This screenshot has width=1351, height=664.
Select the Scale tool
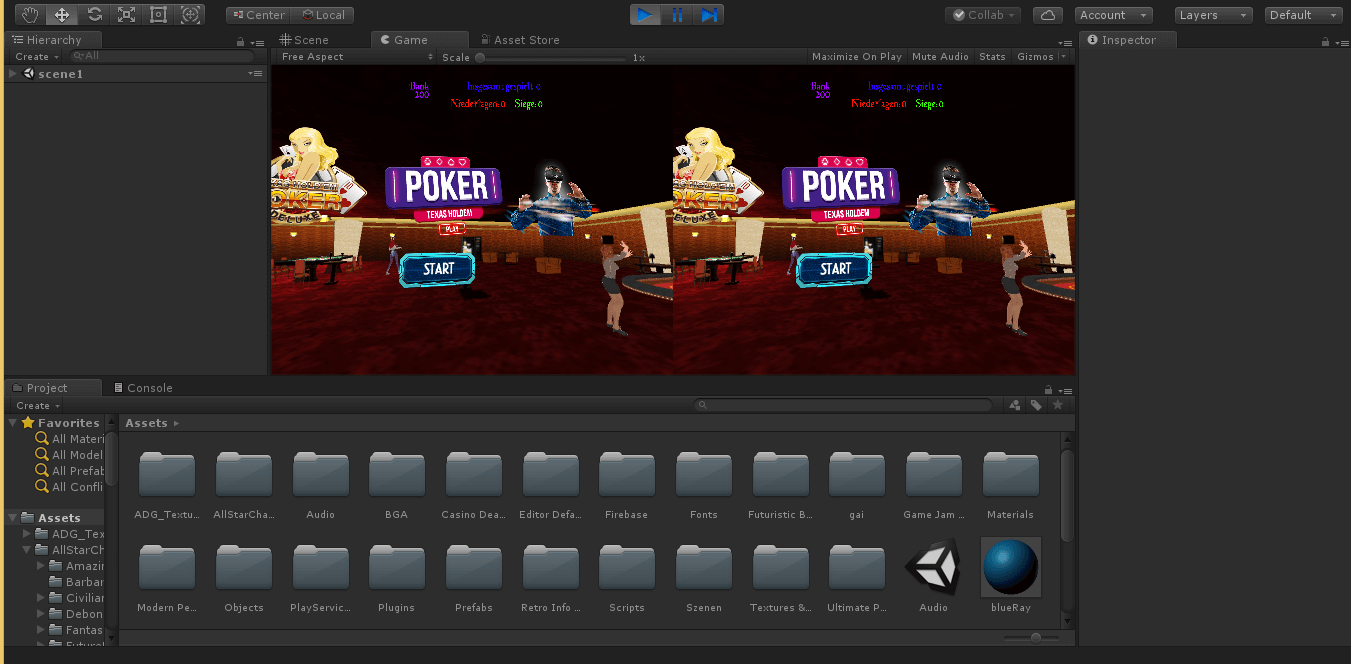click(126, 15)
